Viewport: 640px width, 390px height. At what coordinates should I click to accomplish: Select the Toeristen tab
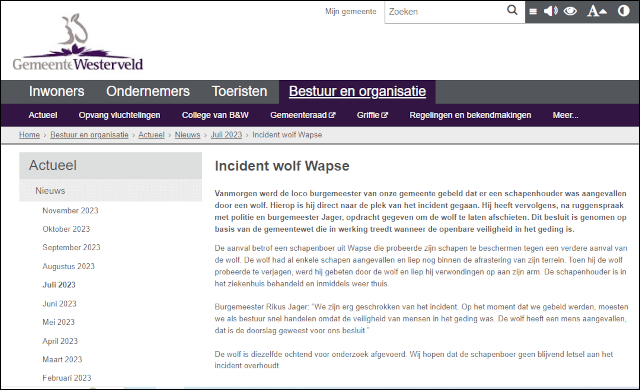(239, 91)
